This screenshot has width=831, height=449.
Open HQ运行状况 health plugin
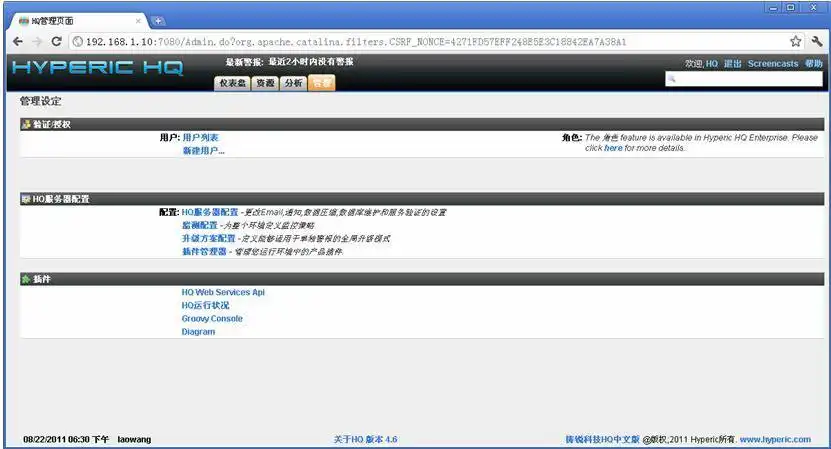click(x=206, y=306)
